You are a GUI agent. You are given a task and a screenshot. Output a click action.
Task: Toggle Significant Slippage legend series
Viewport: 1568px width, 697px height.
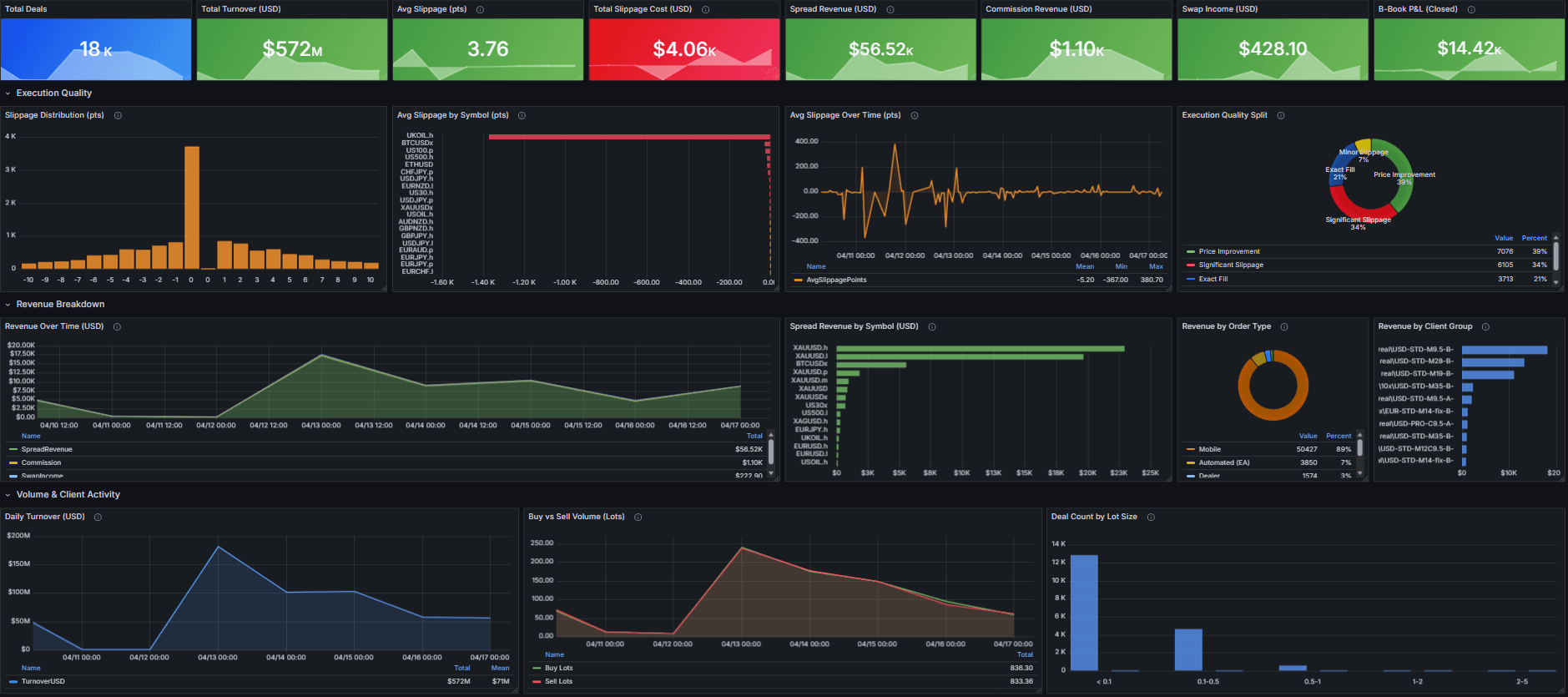[x=1231, y=265]
